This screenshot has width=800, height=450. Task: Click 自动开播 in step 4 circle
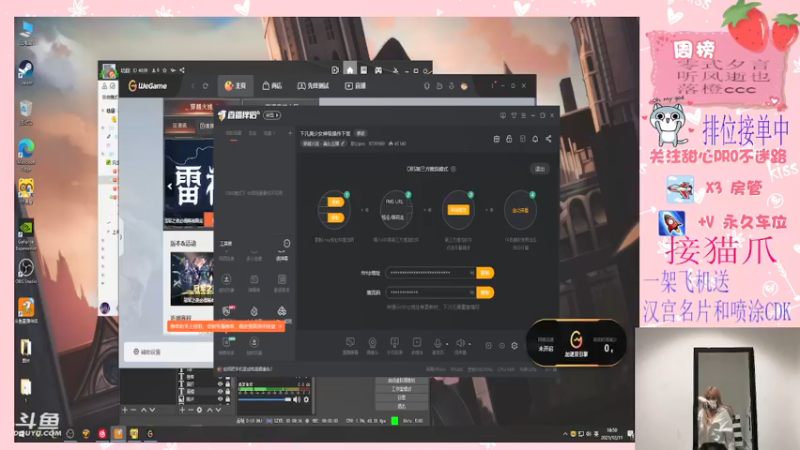pos(520,210)
